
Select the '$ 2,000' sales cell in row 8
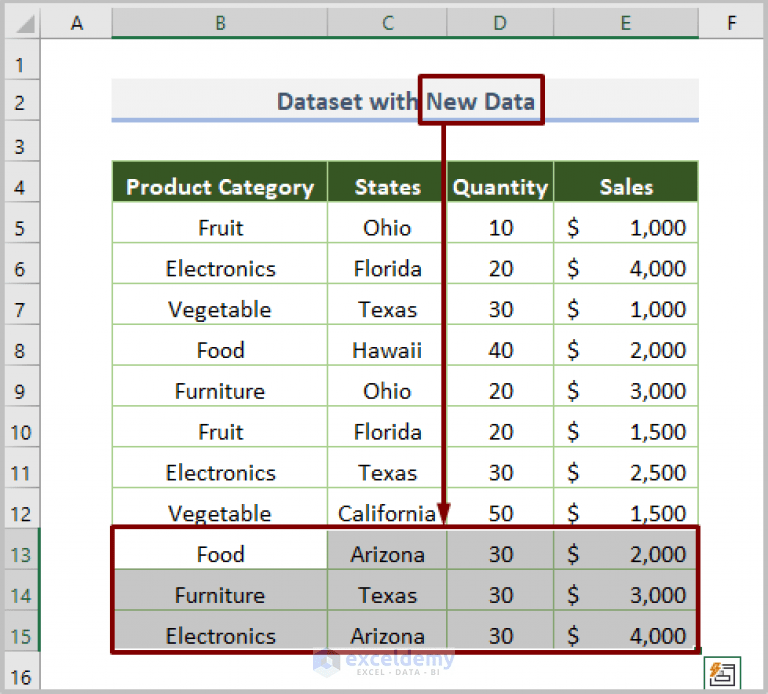click(626, 345)
